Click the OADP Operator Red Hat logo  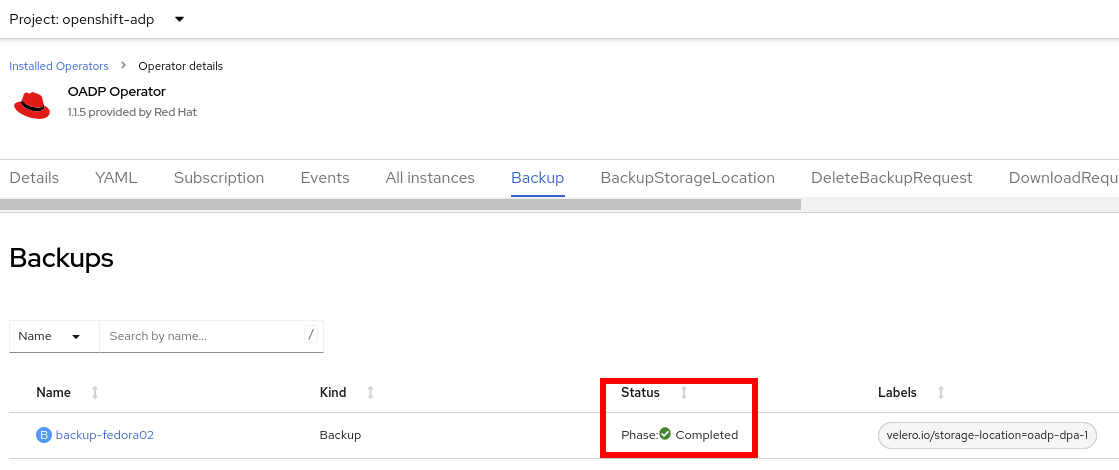31,105
